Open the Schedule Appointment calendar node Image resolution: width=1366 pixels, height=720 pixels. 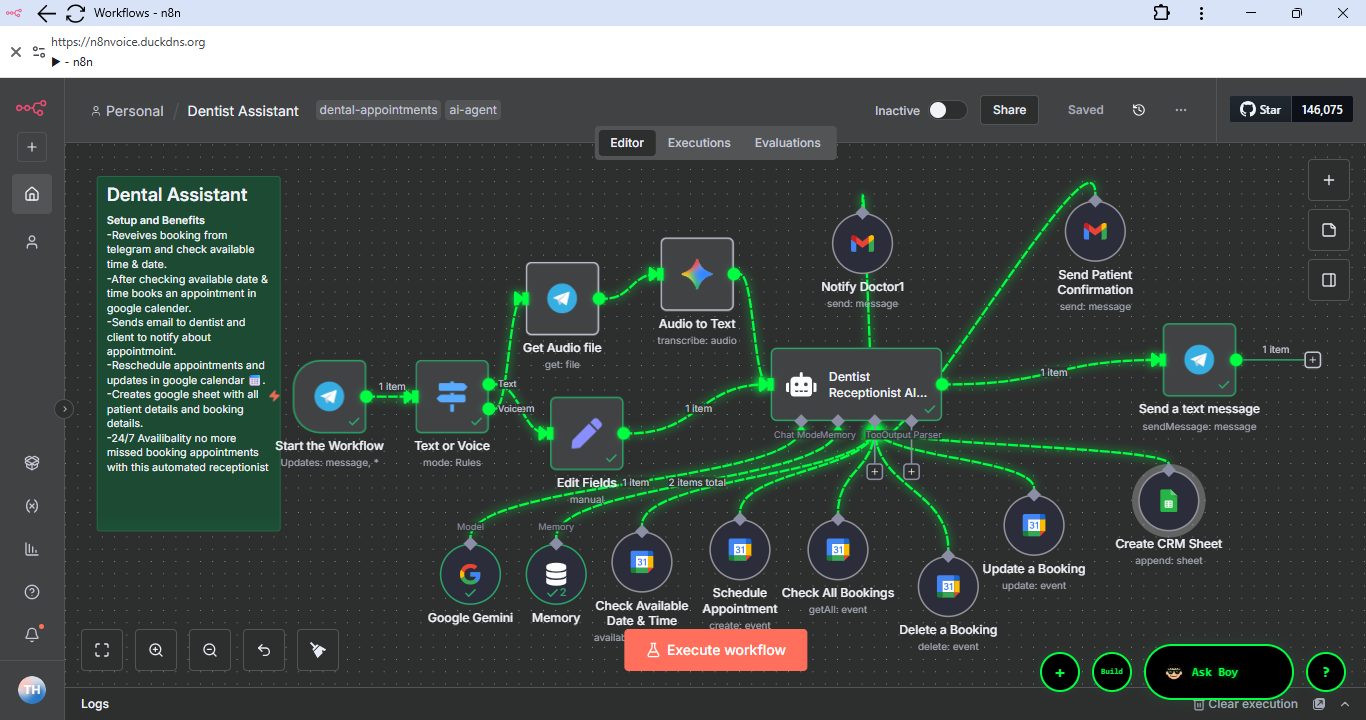(740, 549)
